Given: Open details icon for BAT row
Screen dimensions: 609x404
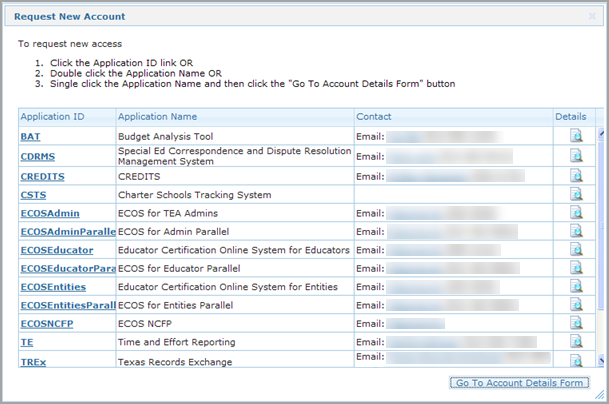Looking at the screenshot, I should coord(575,135).
